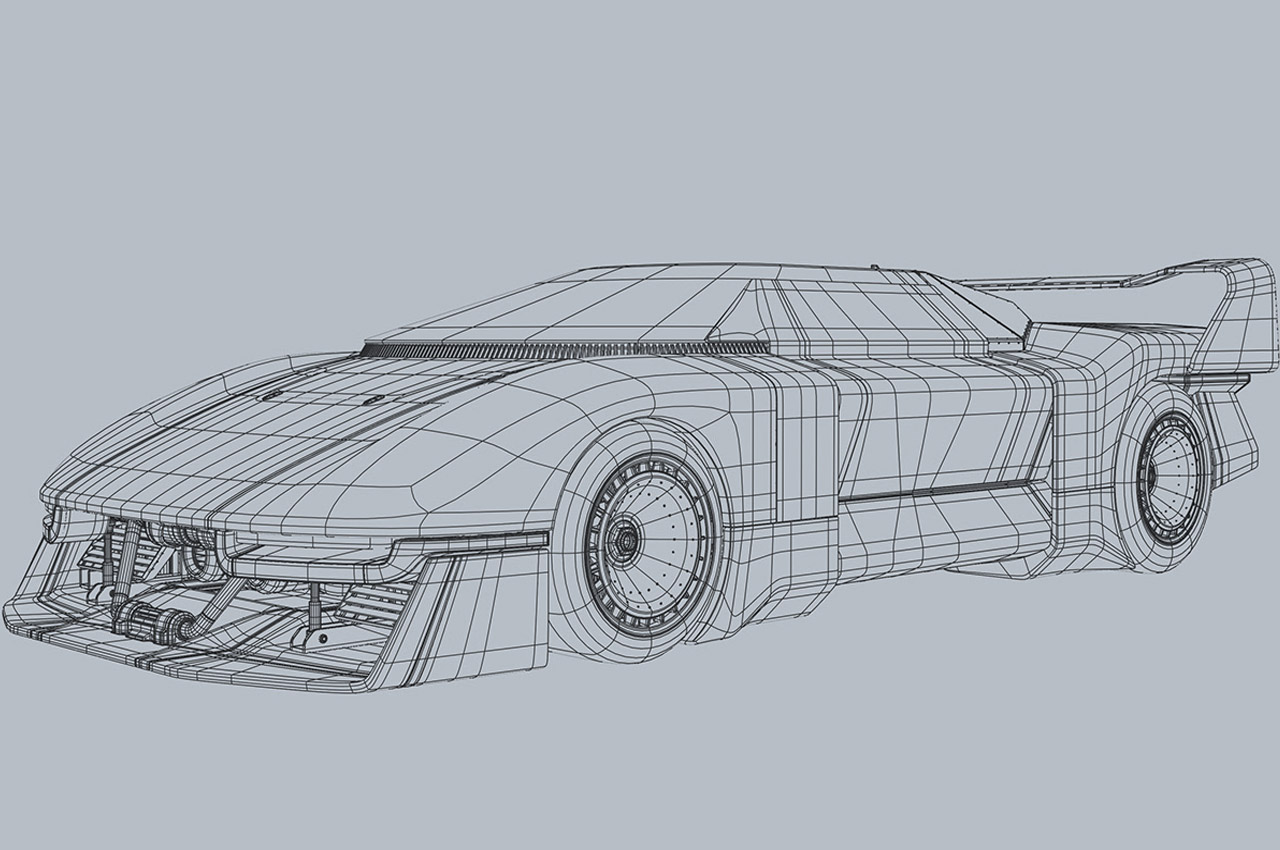Select the ribbed cowl vent strip

[560, 349]
